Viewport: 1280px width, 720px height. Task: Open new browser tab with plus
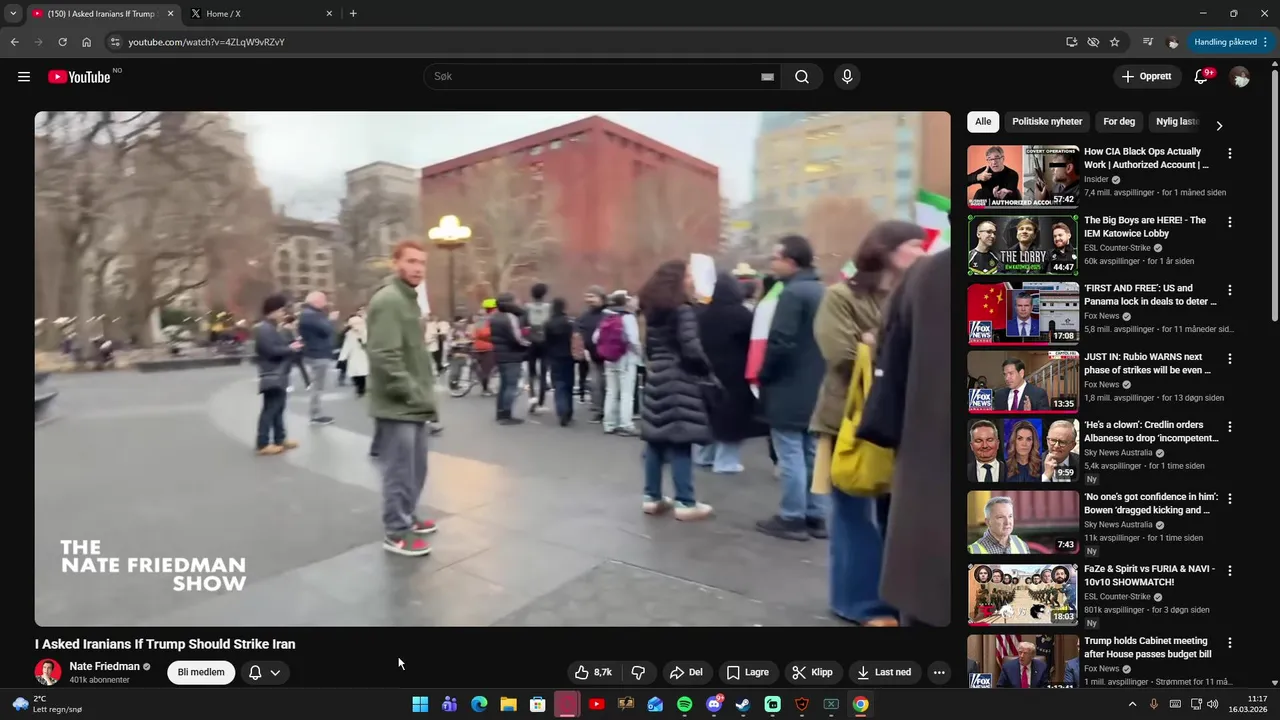click(353, 14)
